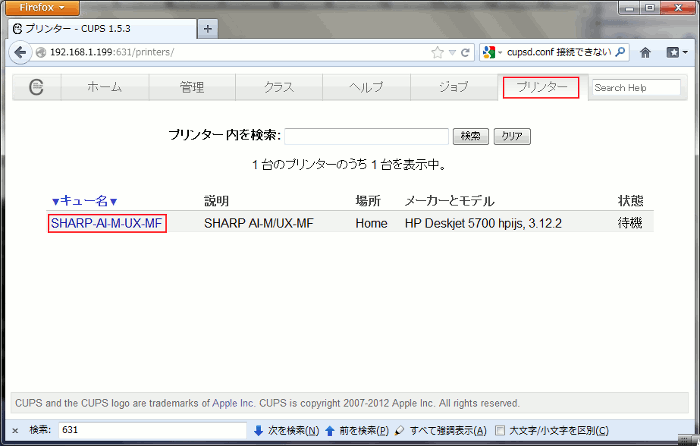
Task: Reload the page with the refresh icon
Action: (x=465, y=52)
